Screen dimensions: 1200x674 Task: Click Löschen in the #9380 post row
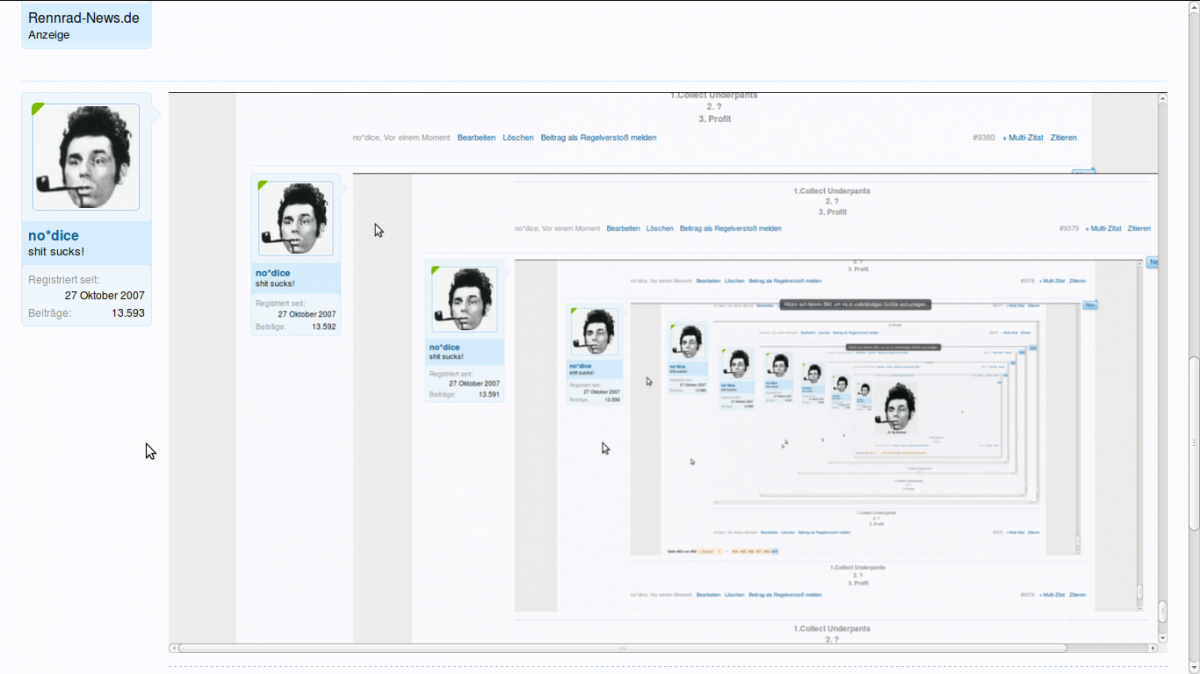pos(518,138)
